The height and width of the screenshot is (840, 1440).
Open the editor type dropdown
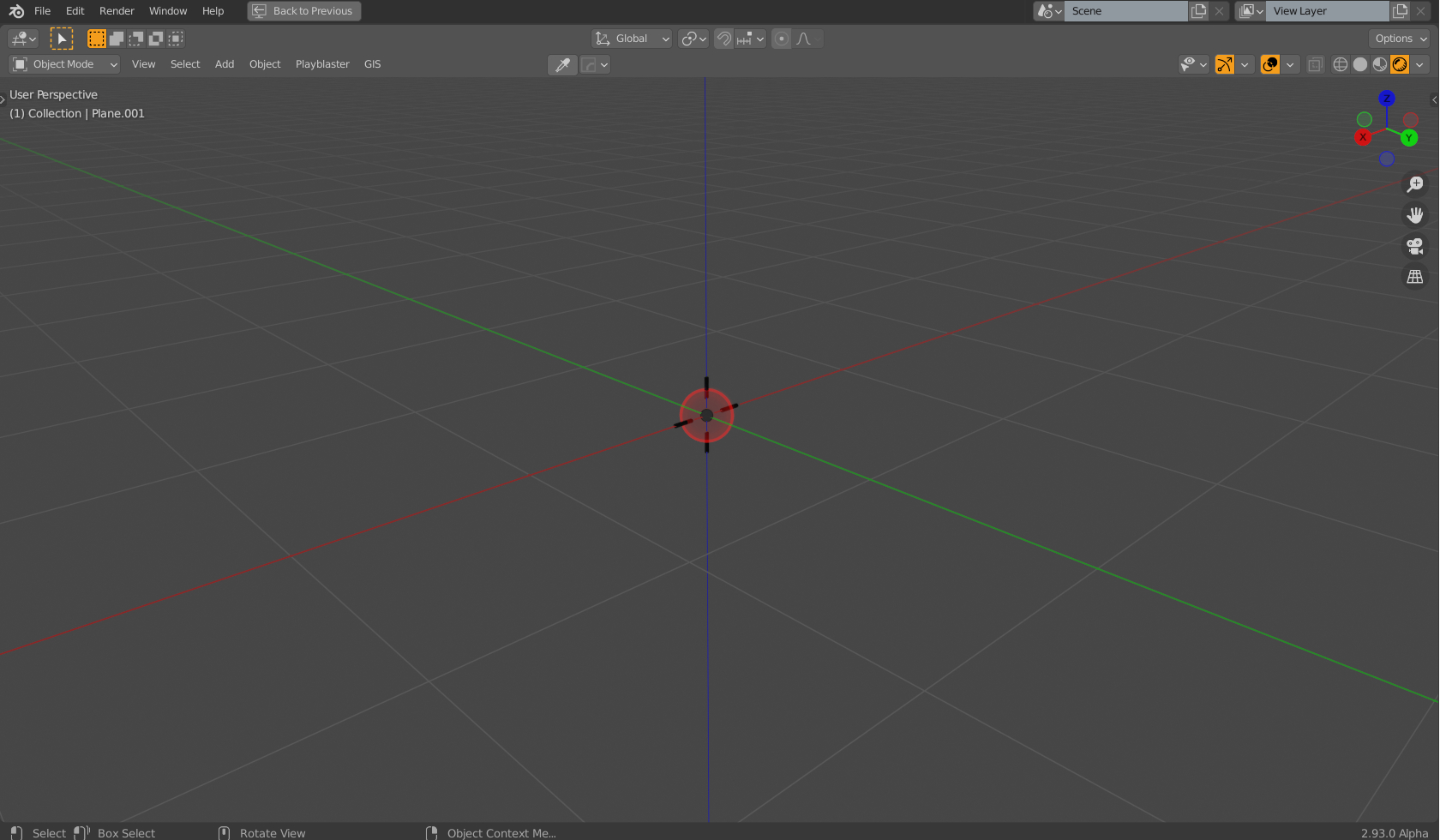(23, 39)
